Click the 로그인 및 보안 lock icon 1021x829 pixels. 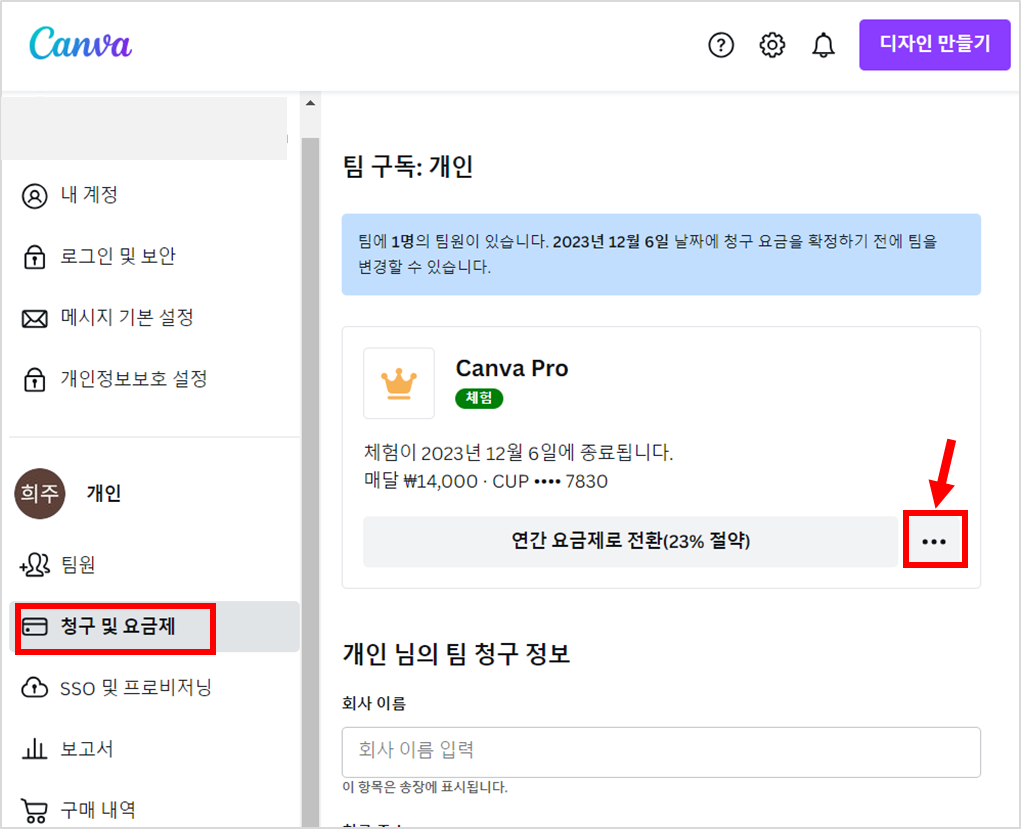pos(35,257)
